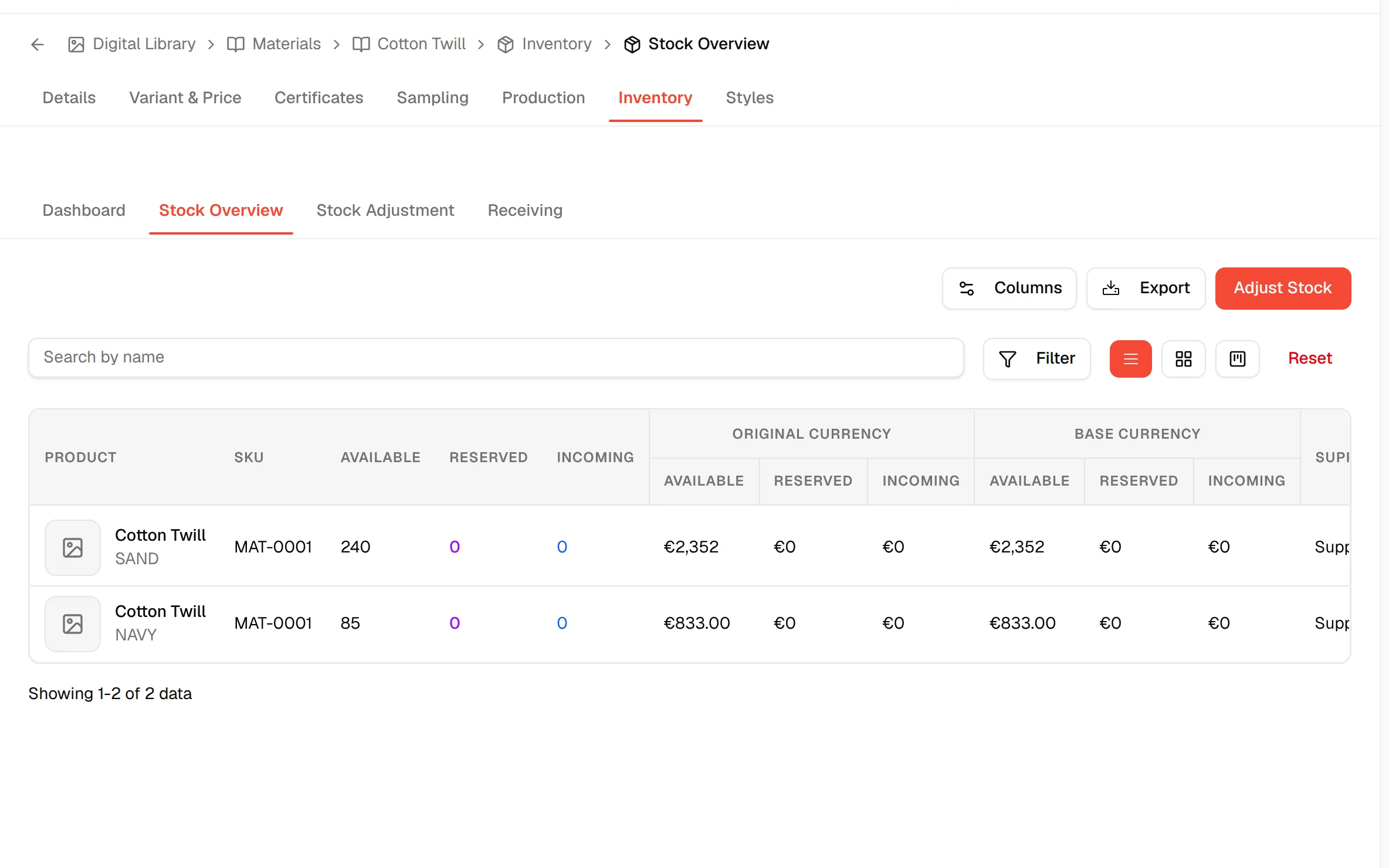Switch to the Certificates tab
The width and height of the screenshot is (1389, 868).
(x=319, y=97)
